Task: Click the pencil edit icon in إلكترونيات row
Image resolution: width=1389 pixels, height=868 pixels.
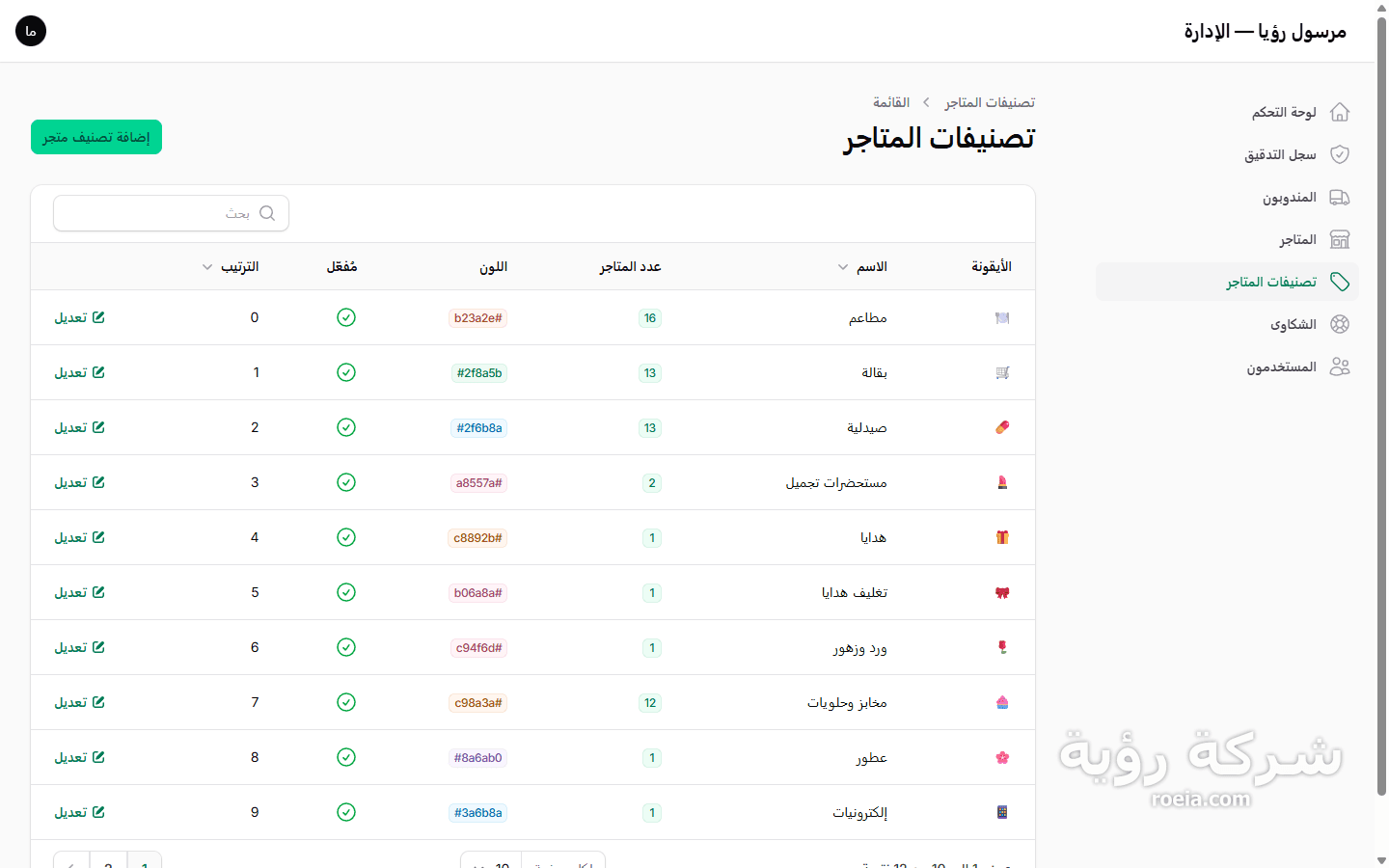Action: click(x=98, y=812)
